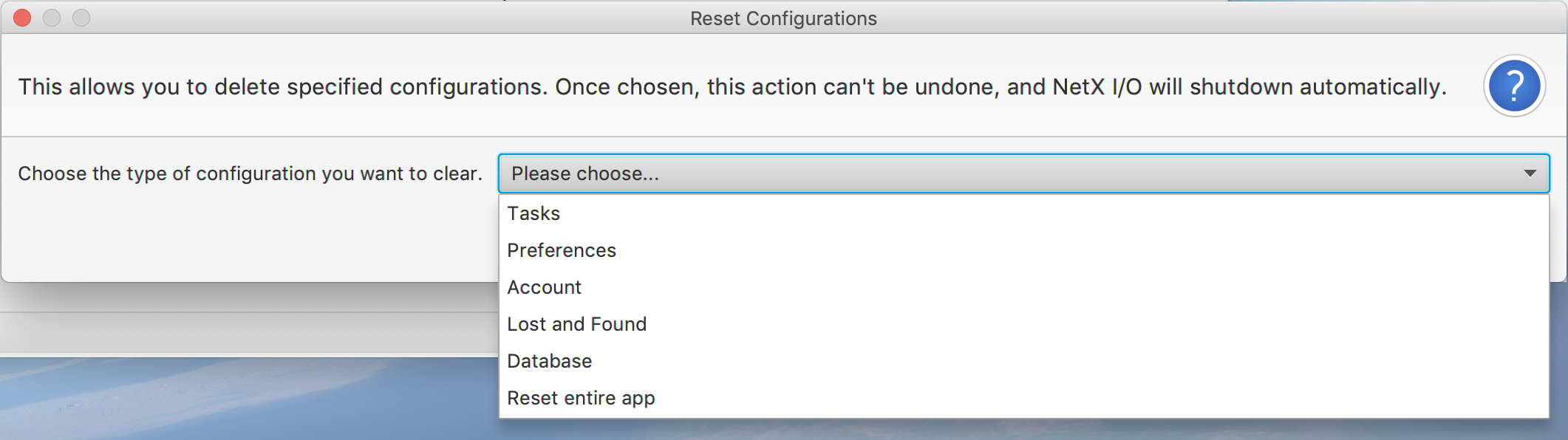Click the "Reset Configurations" window title
1568x440 pixels.
point(783,18)
